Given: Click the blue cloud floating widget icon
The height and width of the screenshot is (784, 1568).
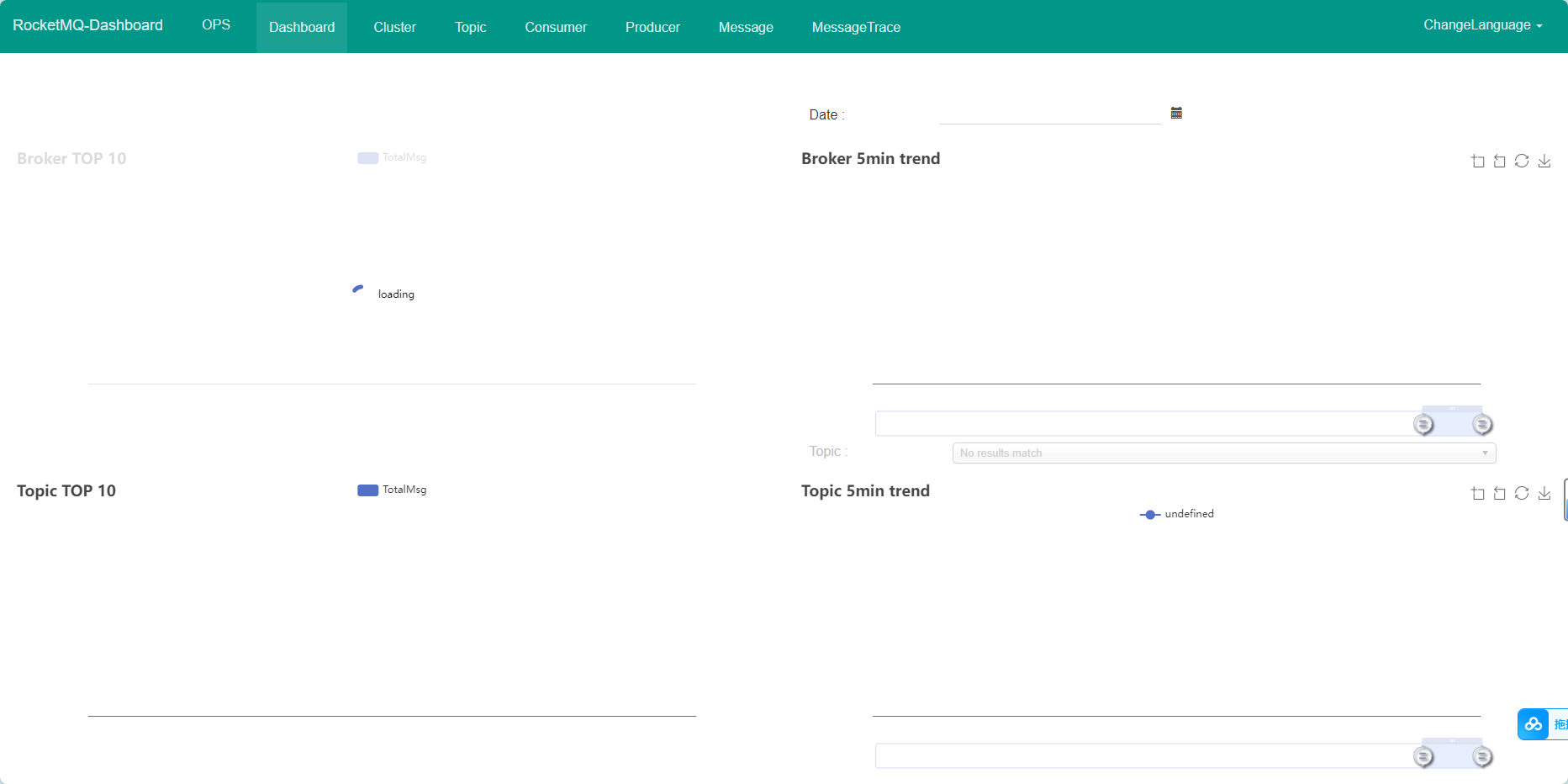Looking at the screenshot, I should point(1534,724).
